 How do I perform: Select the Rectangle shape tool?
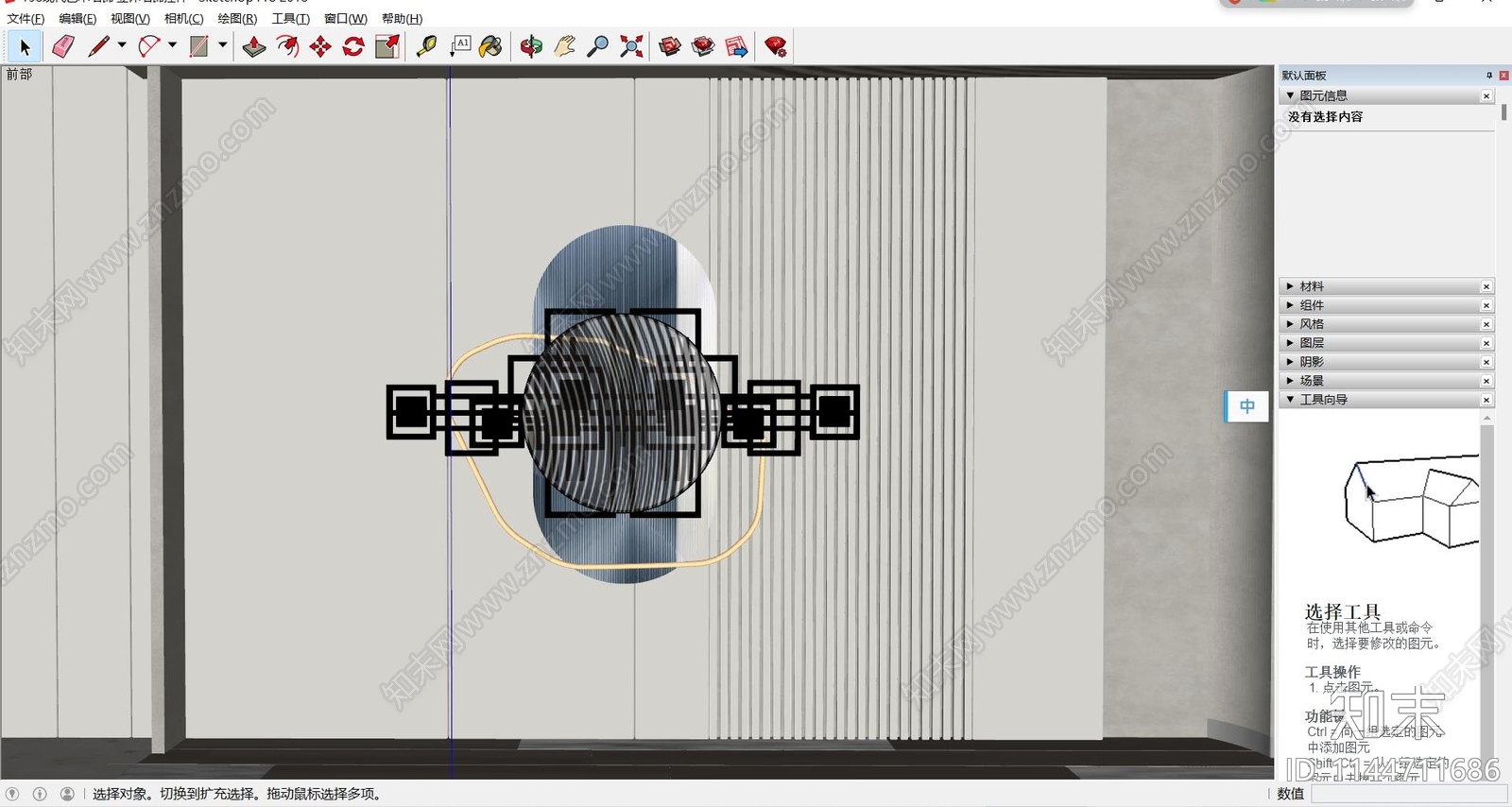coord(198,46)
